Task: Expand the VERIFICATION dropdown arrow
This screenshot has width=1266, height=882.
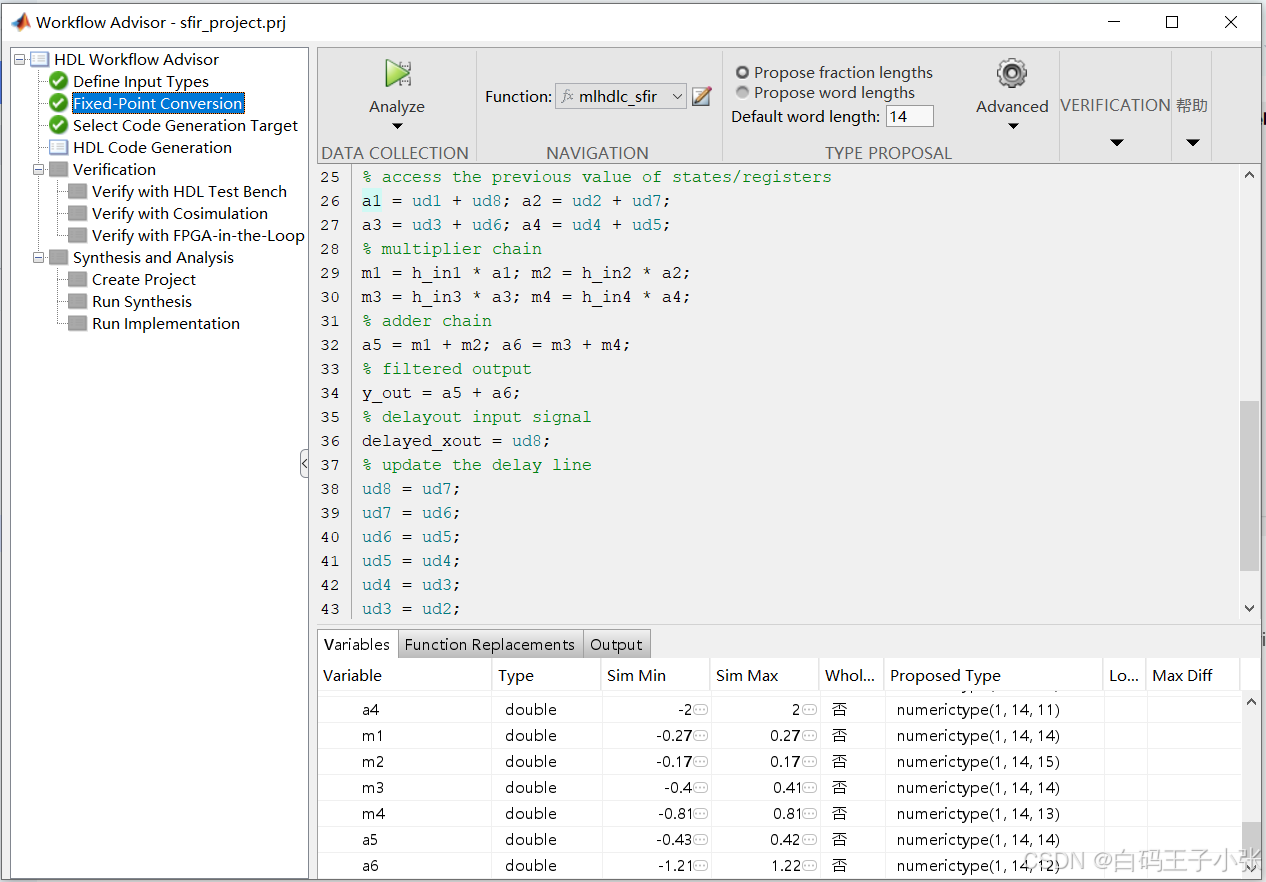Action: tap(1117, 142)
